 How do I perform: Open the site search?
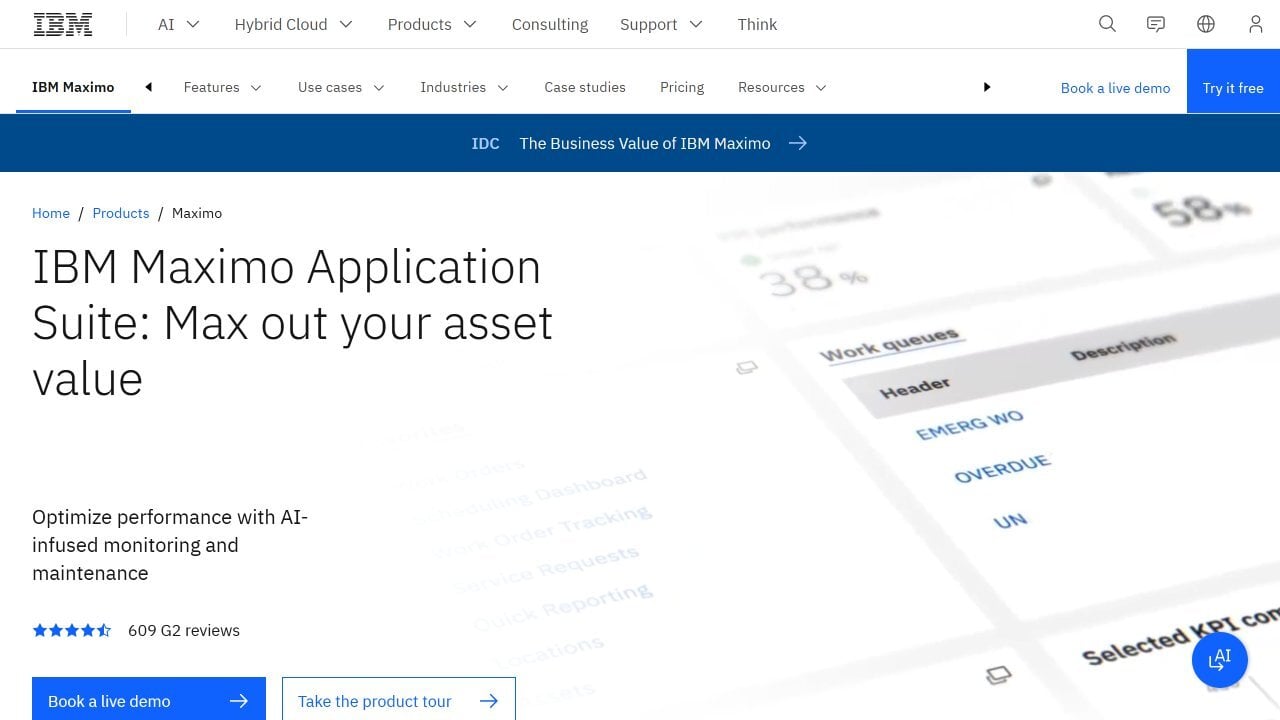coord(1107,24)
